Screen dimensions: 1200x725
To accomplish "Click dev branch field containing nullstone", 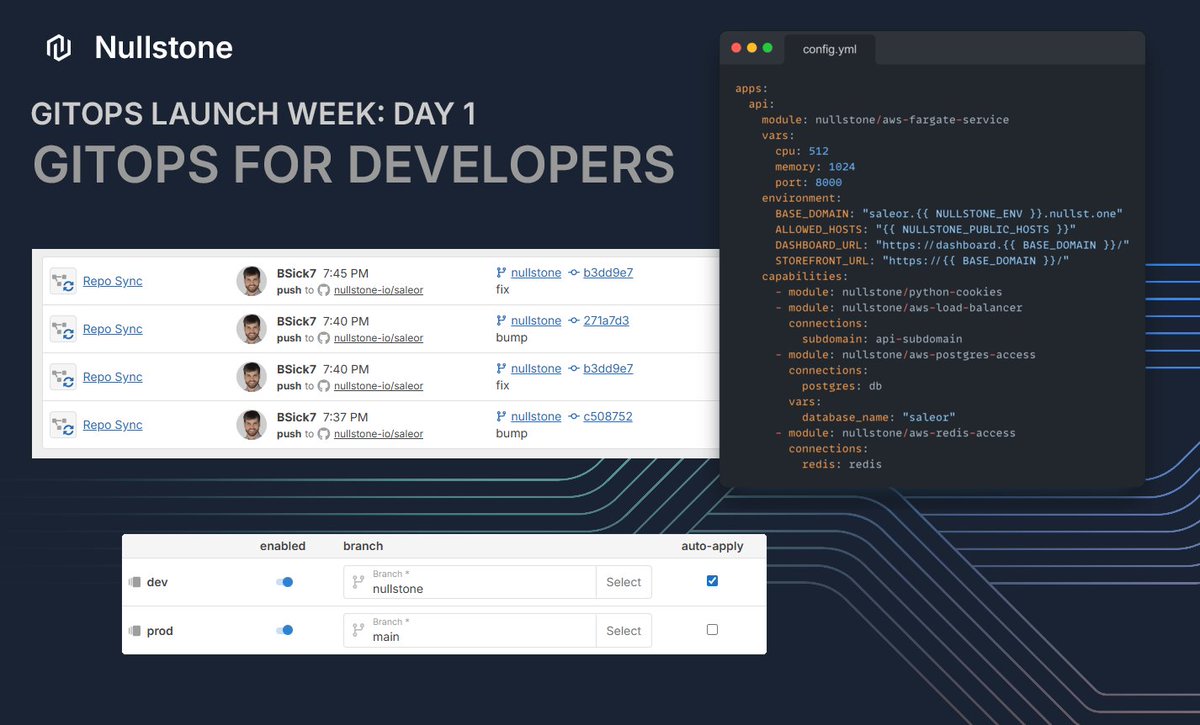I will pos(469,582).
